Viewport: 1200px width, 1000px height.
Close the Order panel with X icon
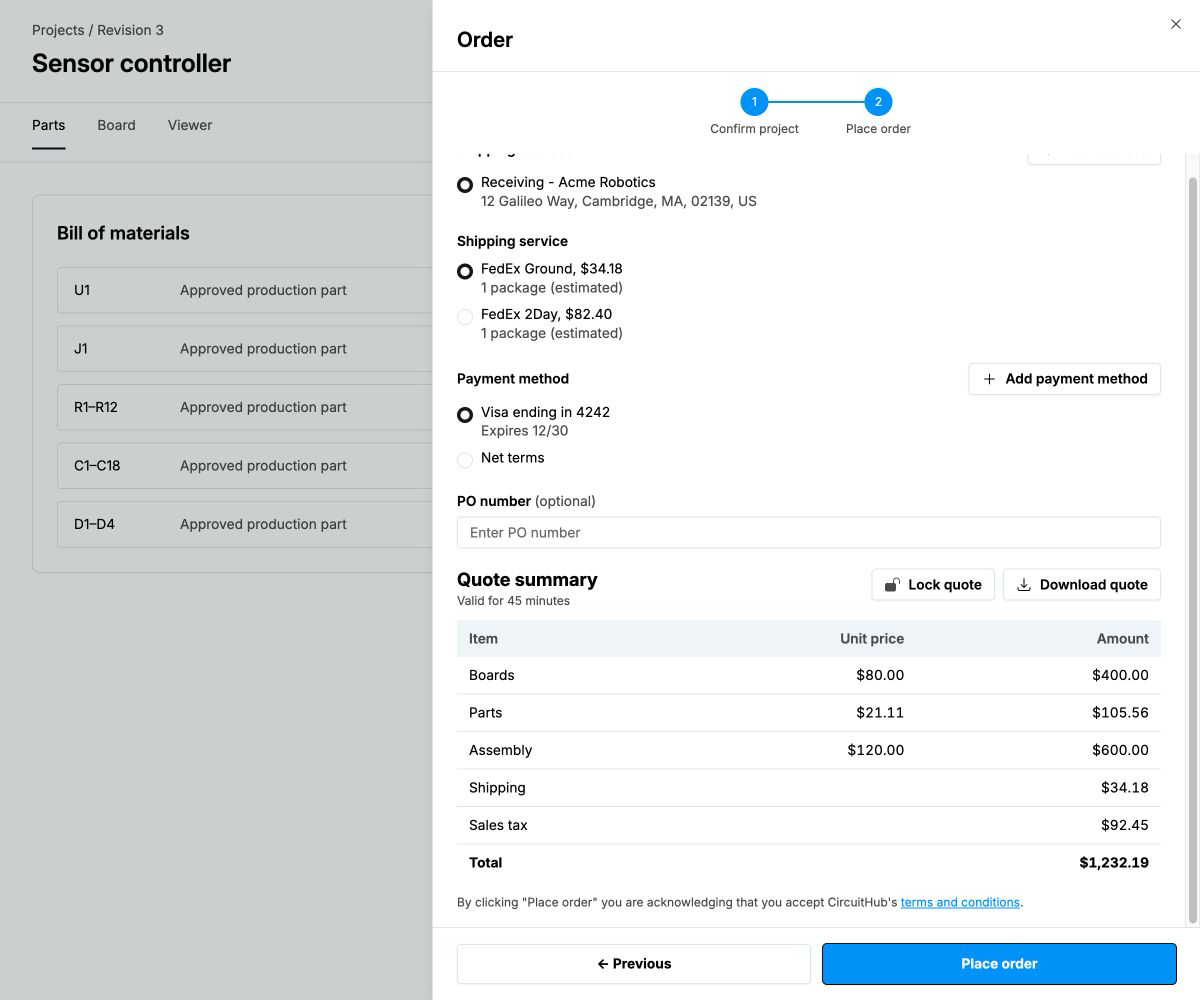click(1175, 24)
